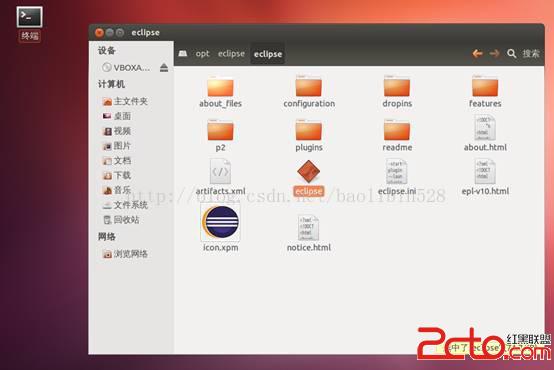The height and width of the screenshot is (370, 554).
Task: Select opt in the path bar
Action: pyautogui.click(x=202, y=54)
